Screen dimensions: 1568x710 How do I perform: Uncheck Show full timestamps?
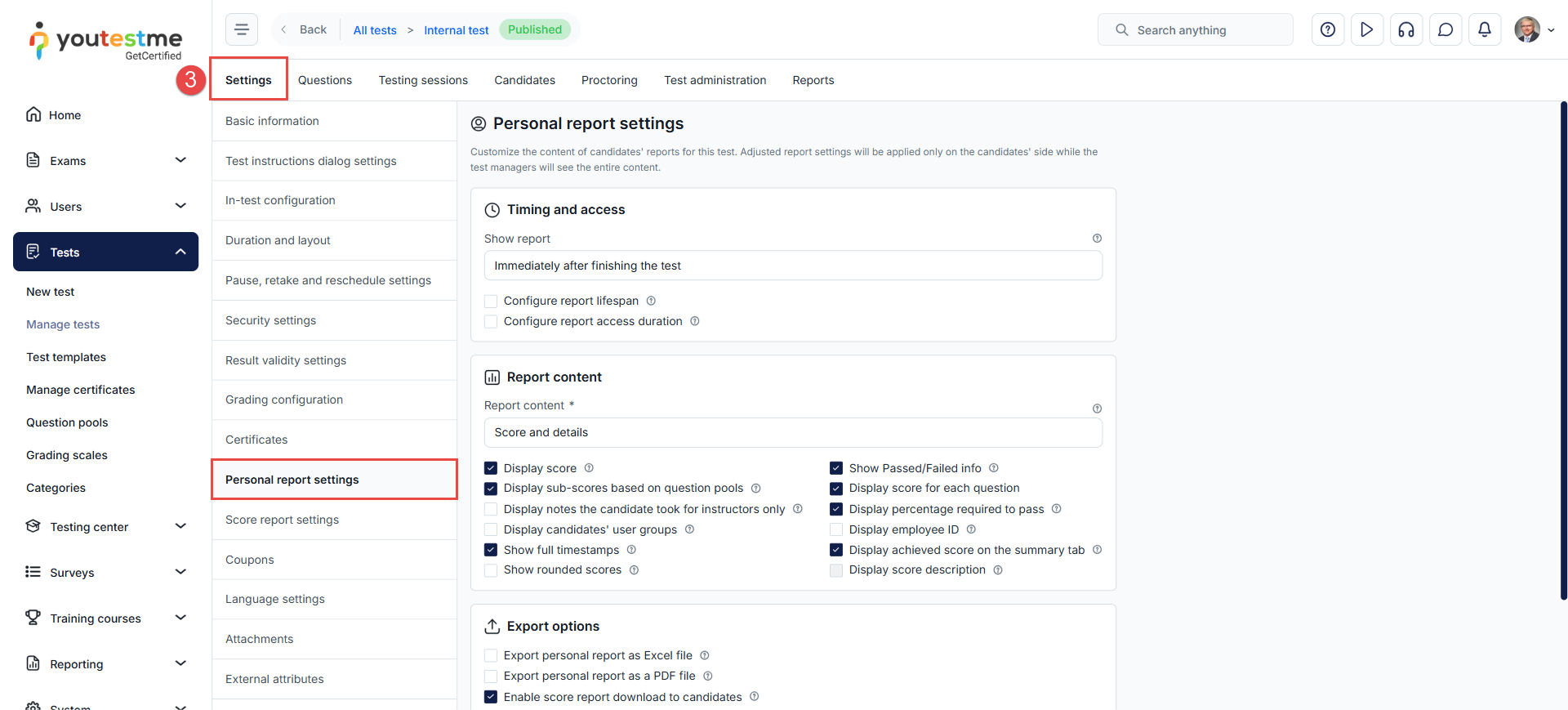[x=491, y=550]
